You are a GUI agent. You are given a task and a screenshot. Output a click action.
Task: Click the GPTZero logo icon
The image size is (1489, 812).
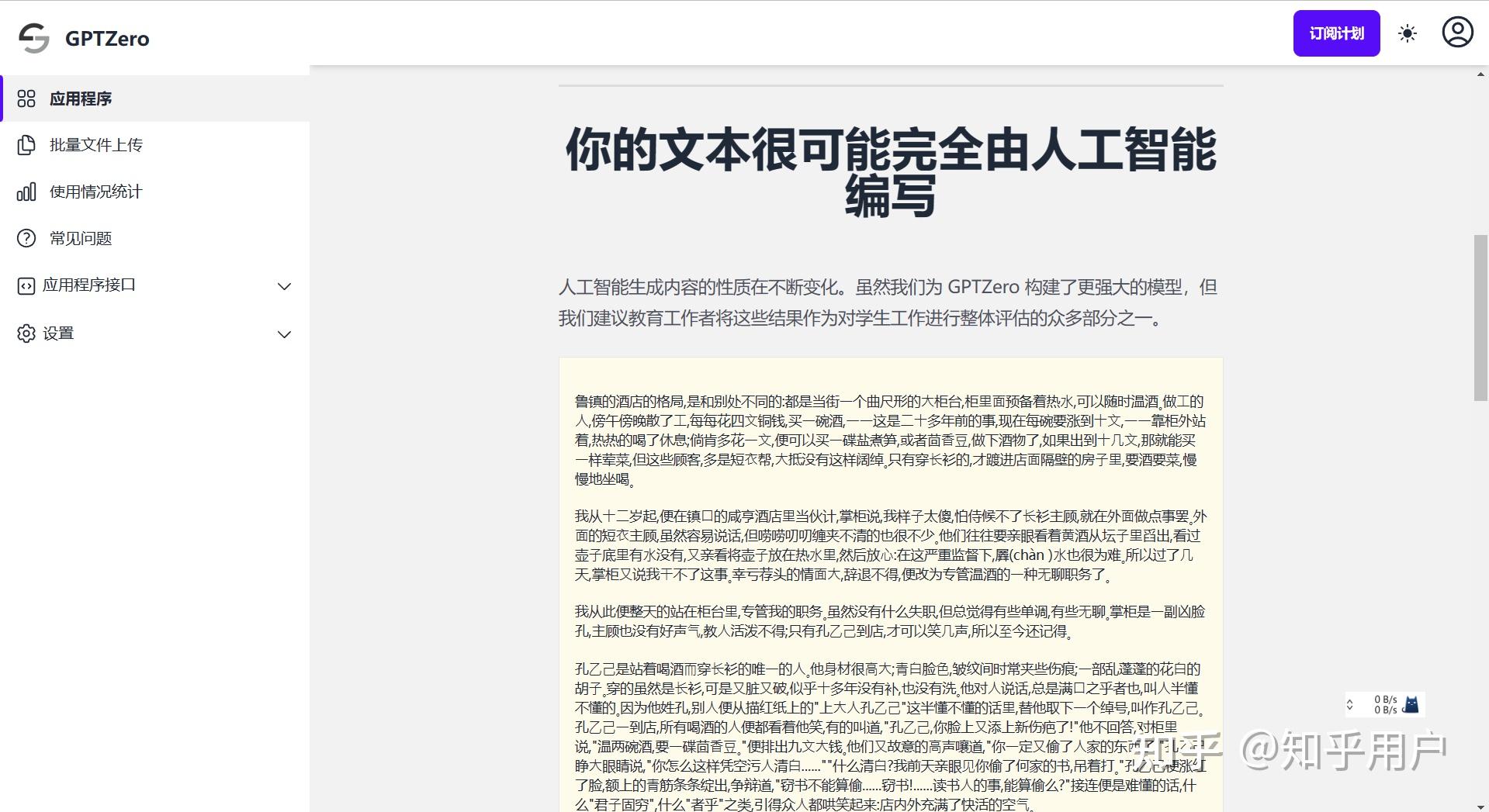pos(33,37)
